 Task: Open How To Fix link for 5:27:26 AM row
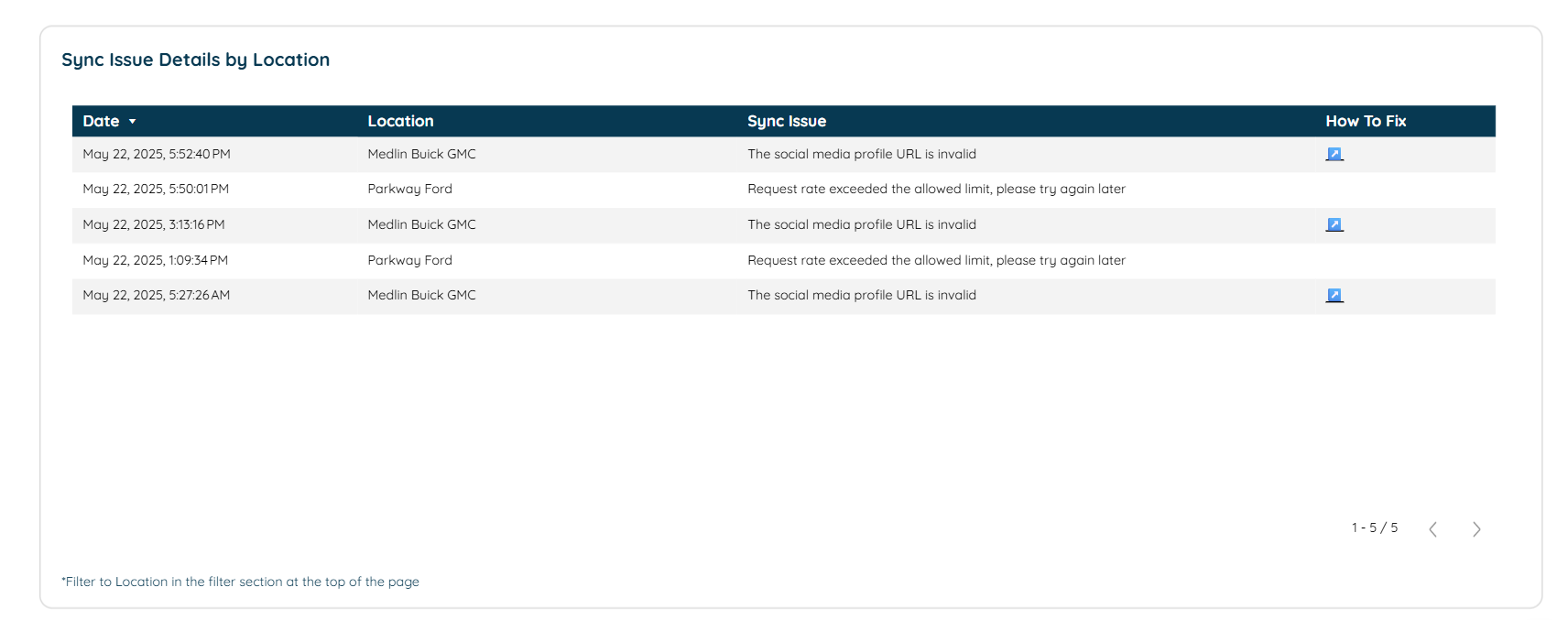click(1334, 295)
